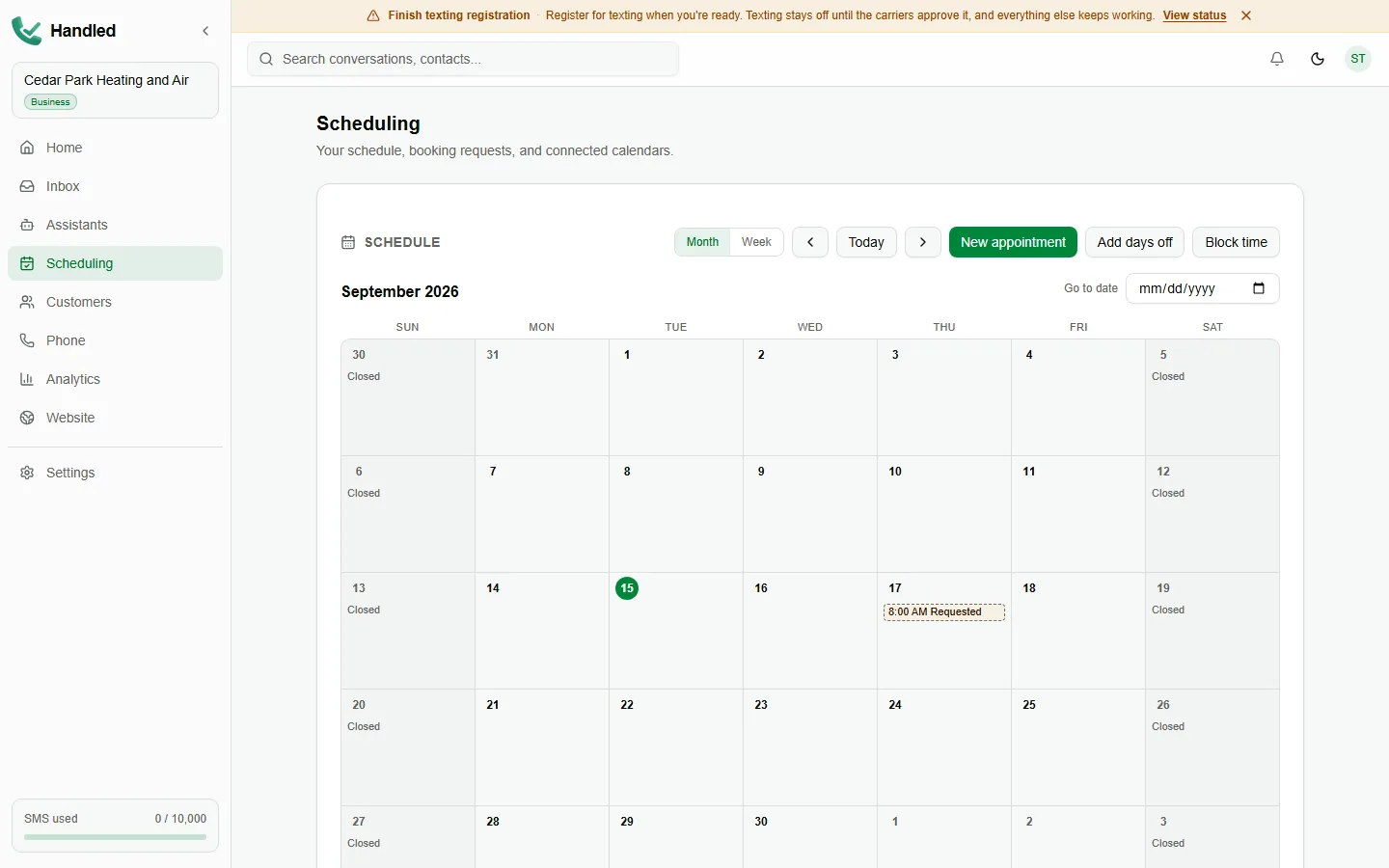This screenshot has width=1389, height=868.
Task: Open the Cedar Park Heating and Air card
Action: 115,91
